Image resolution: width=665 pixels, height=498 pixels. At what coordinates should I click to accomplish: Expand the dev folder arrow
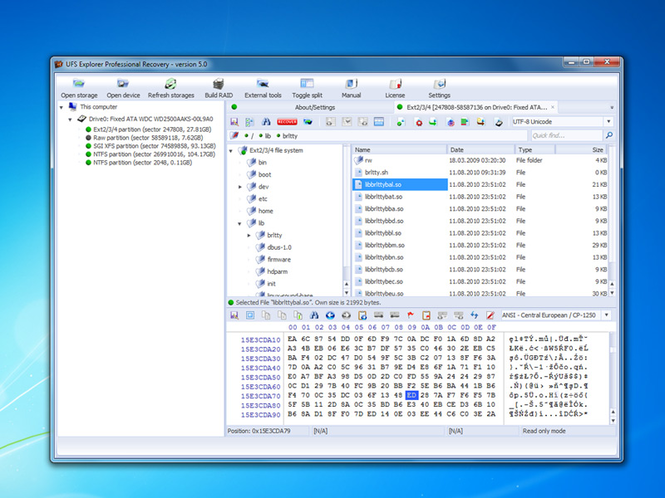click(x=240, y=187)
